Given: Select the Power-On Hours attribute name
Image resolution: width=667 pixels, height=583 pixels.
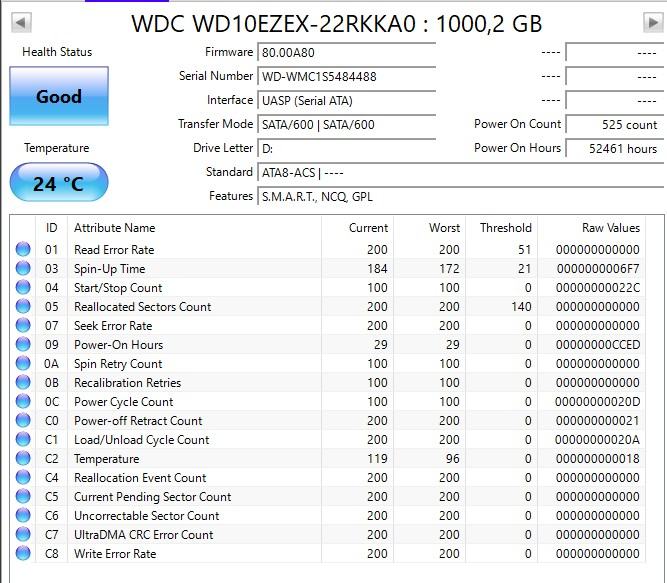Looking at the screenshot, I should 118,345.
